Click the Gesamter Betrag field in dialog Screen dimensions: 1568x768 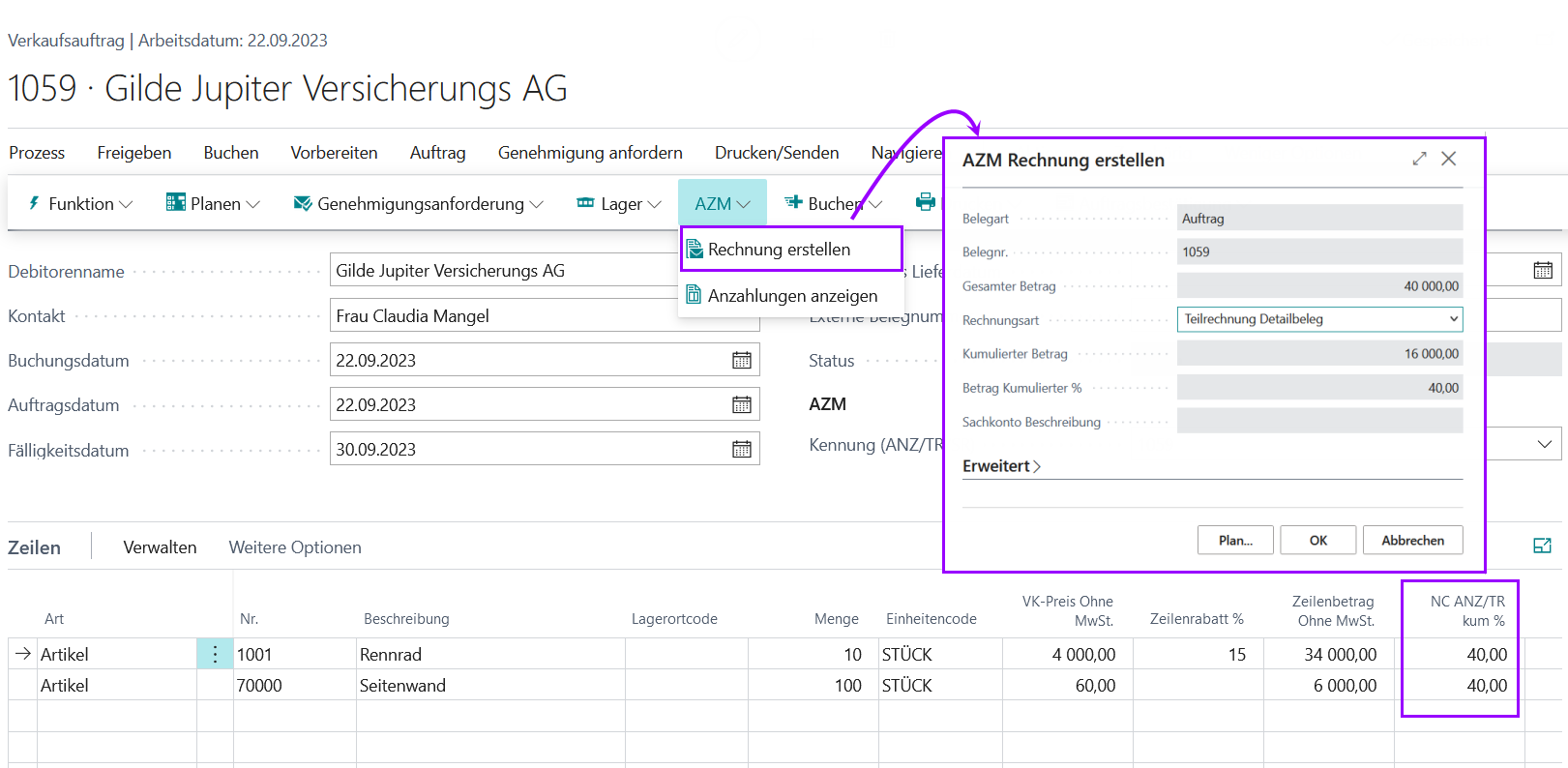coord(1319,285)
